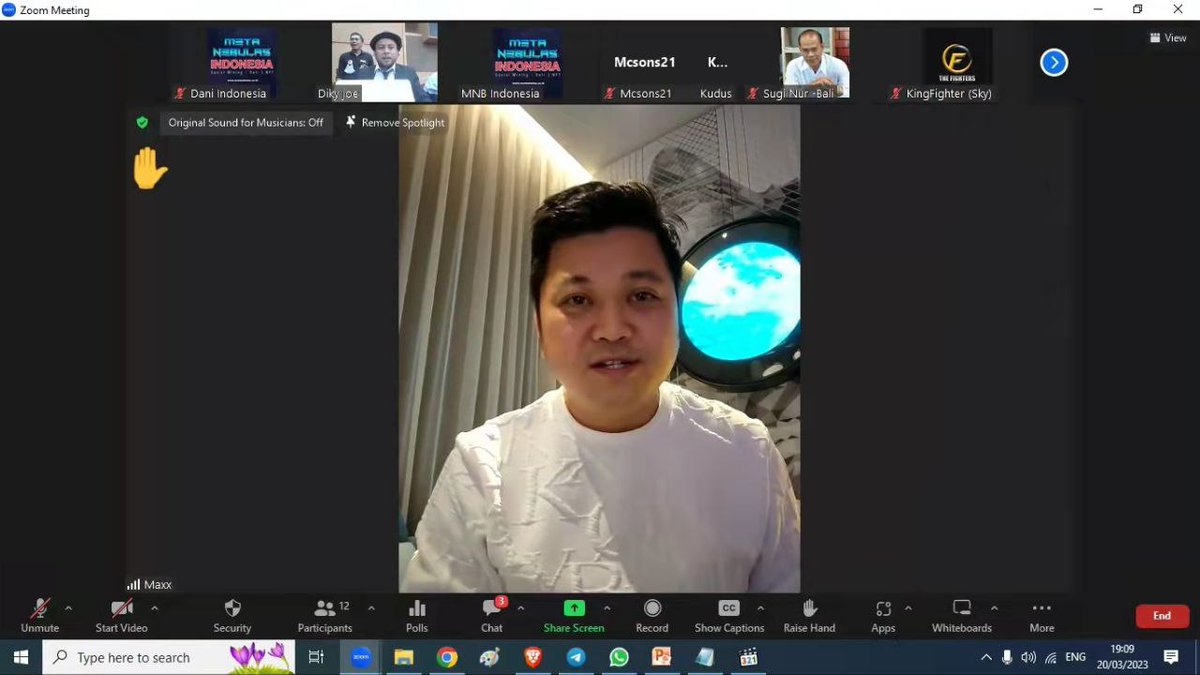Open the Apps button
Image resolution: width=1200 pixels, height=675 pixels.
coord(883,615)
